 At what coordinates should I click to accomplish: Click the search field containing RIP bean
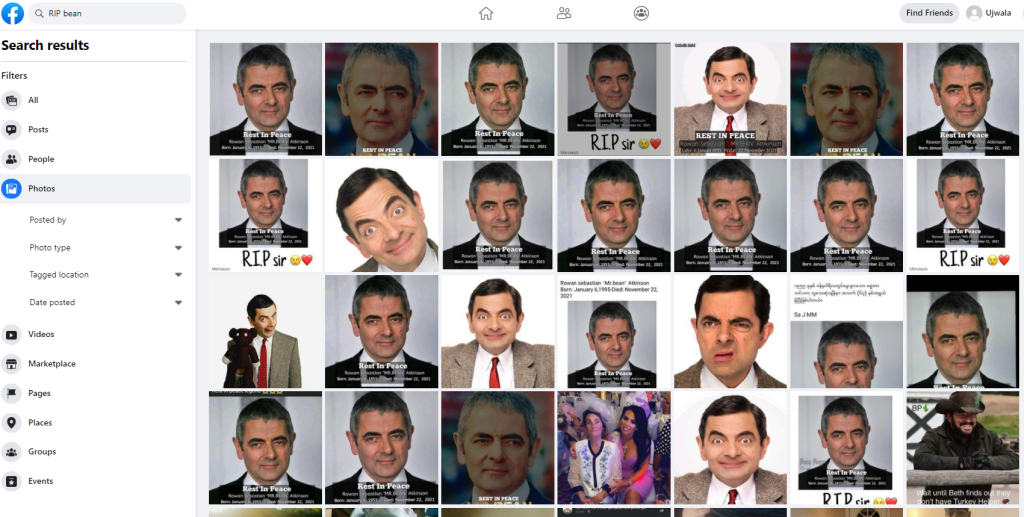coord(108,13)
